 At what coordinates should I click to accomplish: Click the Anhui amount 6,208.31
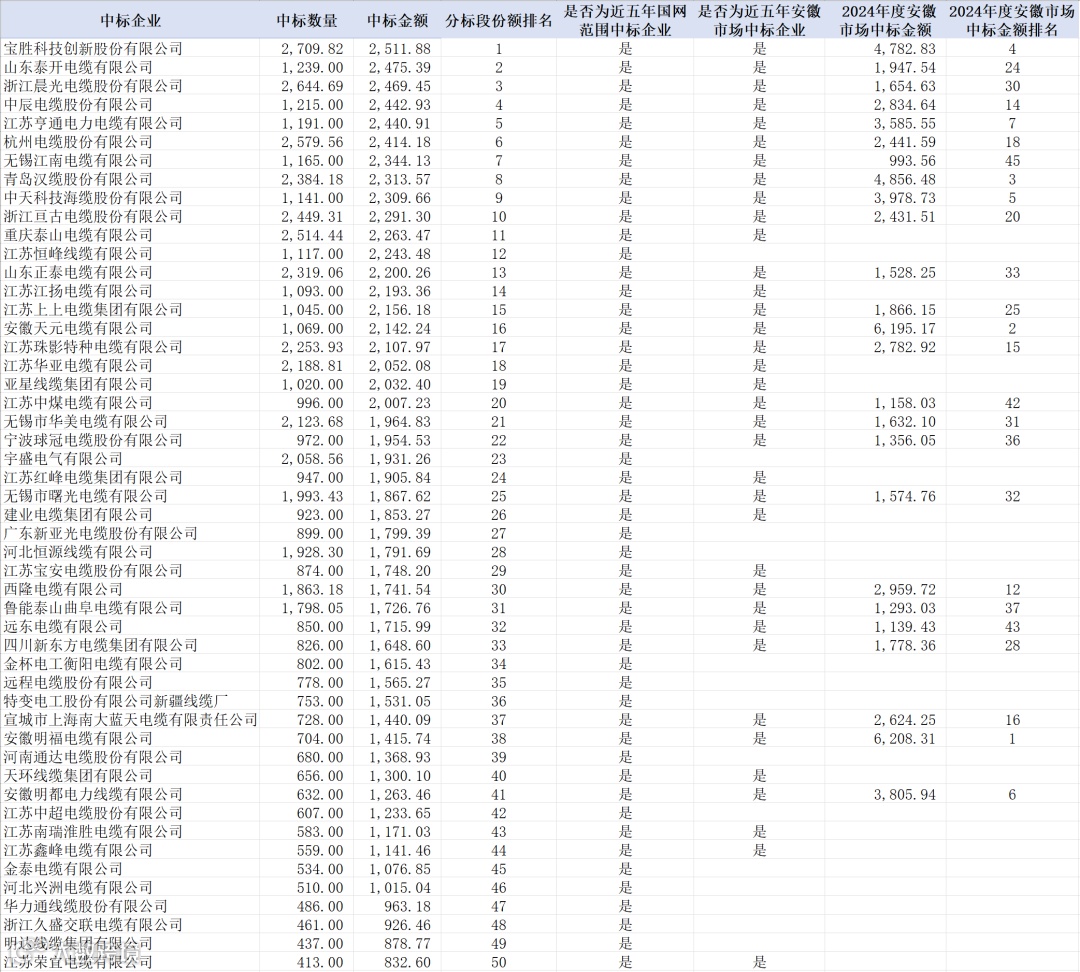[905, 738]
